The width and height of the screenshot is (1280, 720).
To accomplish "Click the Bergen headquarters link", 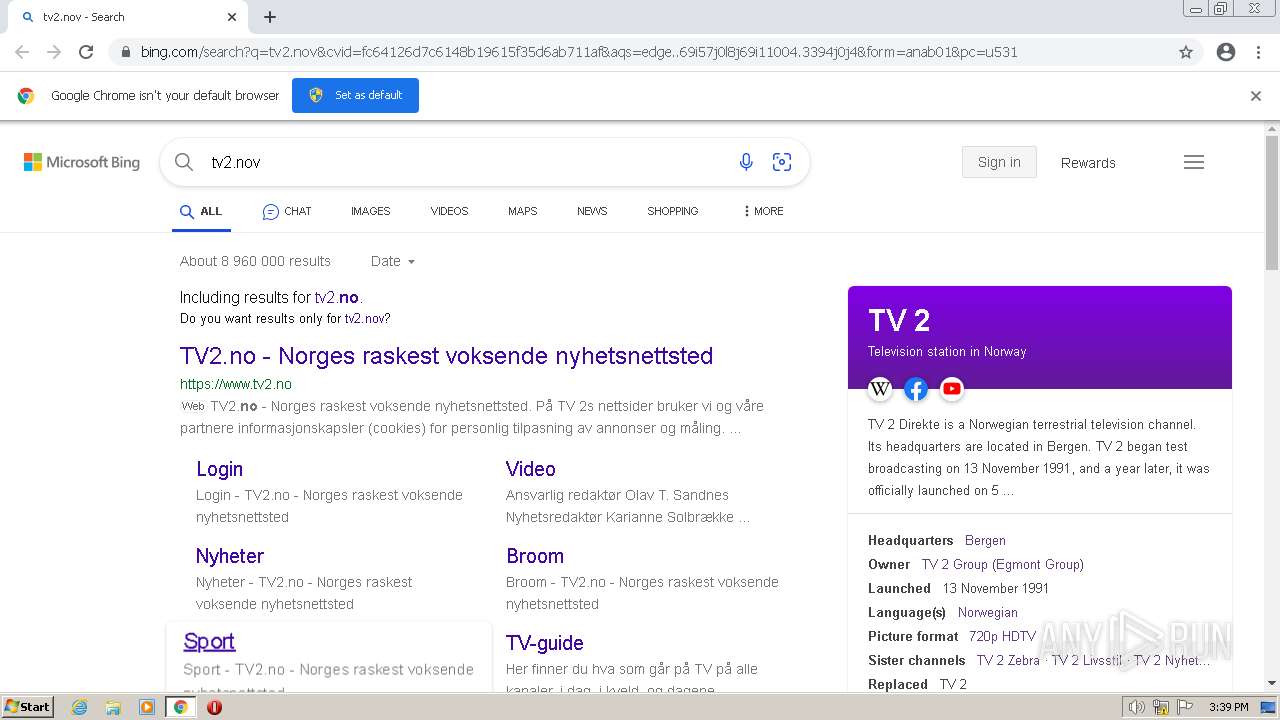I will click(985, 540).
